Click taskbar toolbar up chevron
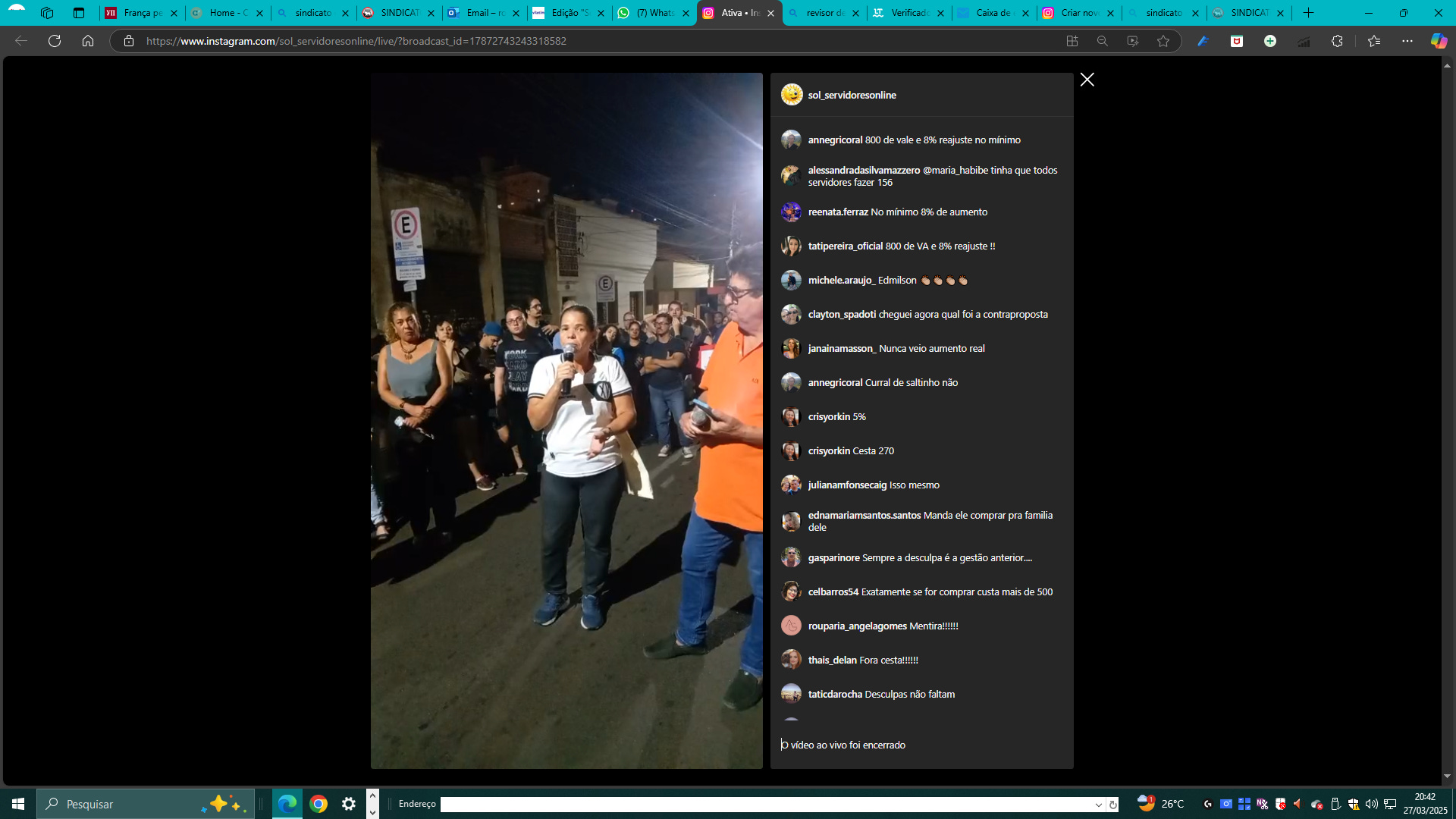This screenshot has width=1456, height=819. [x=372, y=795]
